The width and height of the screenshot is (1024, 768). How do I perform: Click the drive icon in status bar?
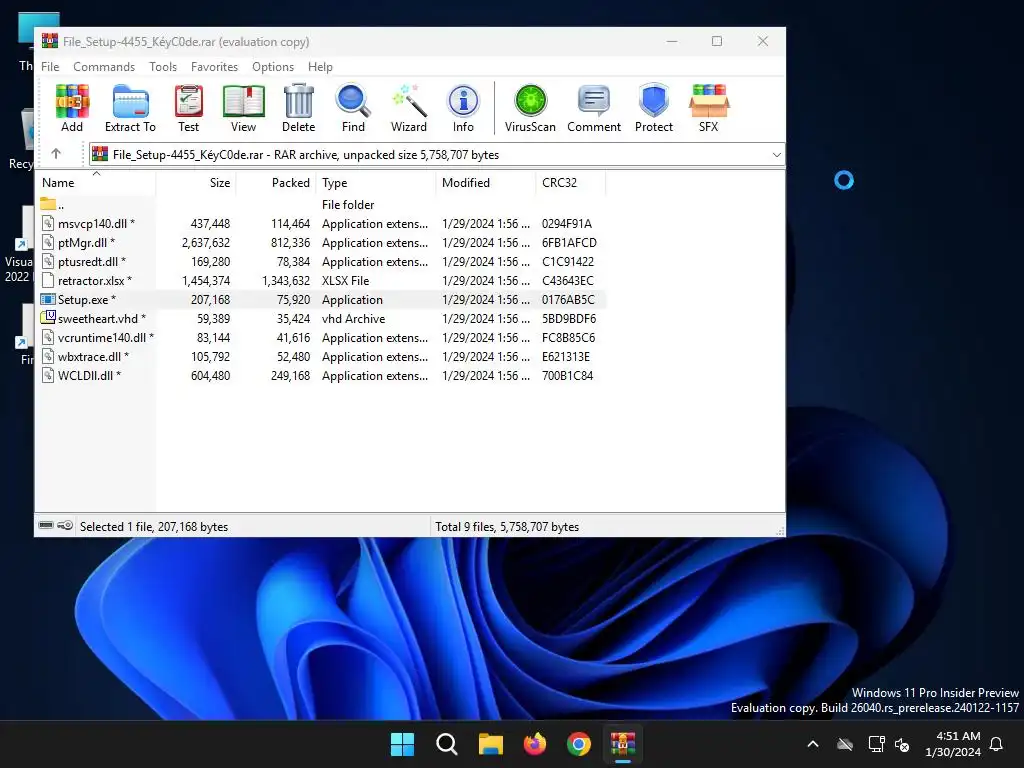click(46, 525)
